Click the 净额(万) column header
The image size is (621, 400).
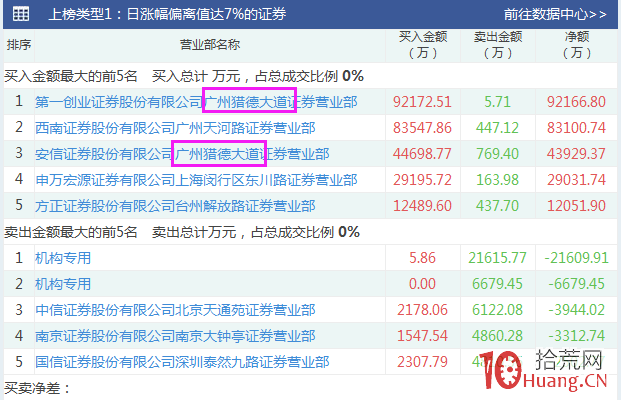(577, 45)
